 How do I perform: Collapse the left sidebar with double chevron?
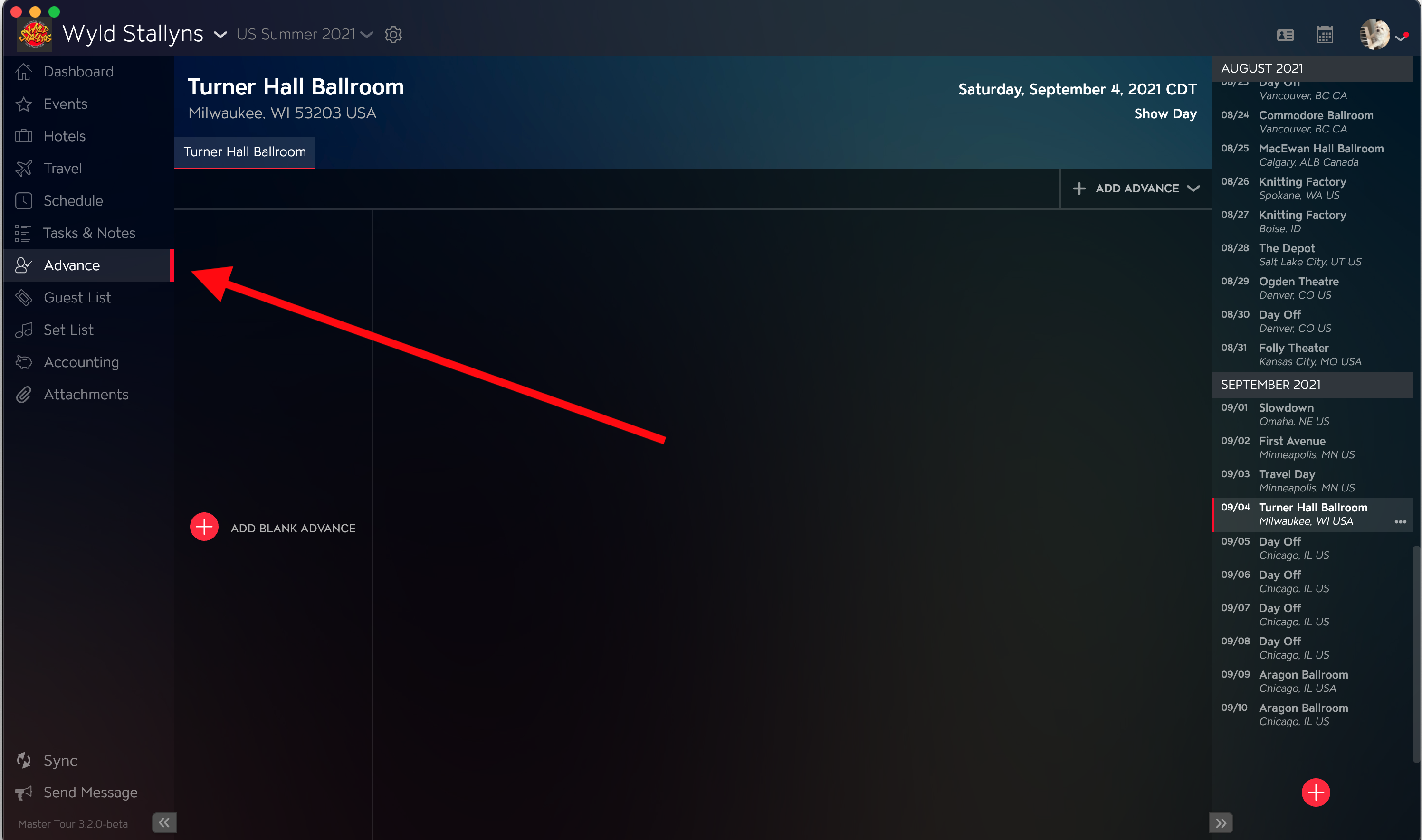(x=164, y=822)
